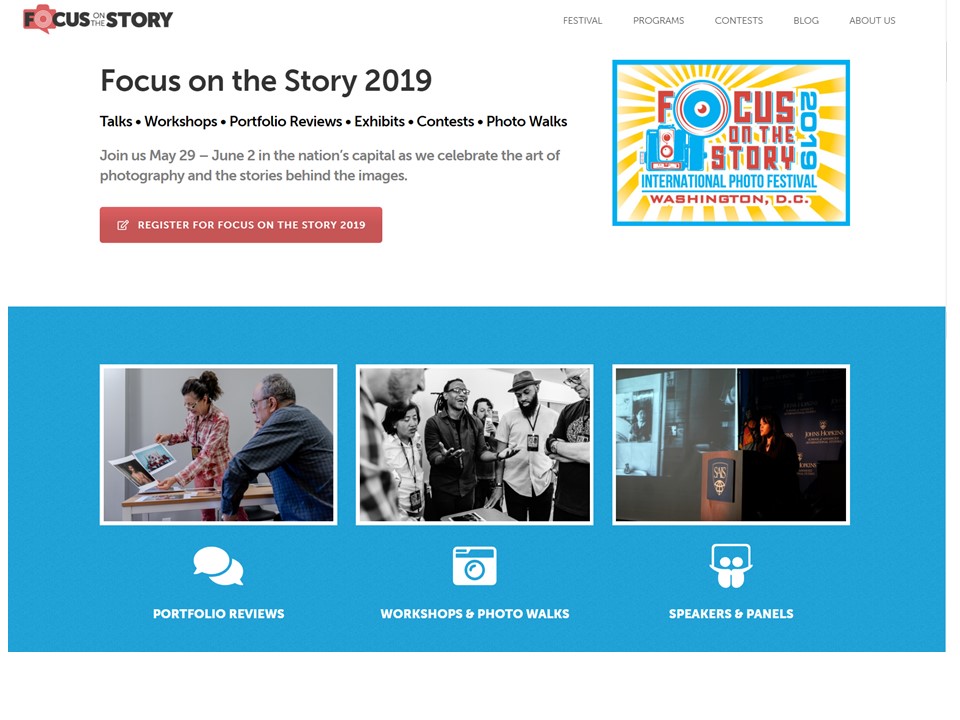Click the edit pencil icon on Register button
This screenshot has height=720, width=960.
point(123,225)
